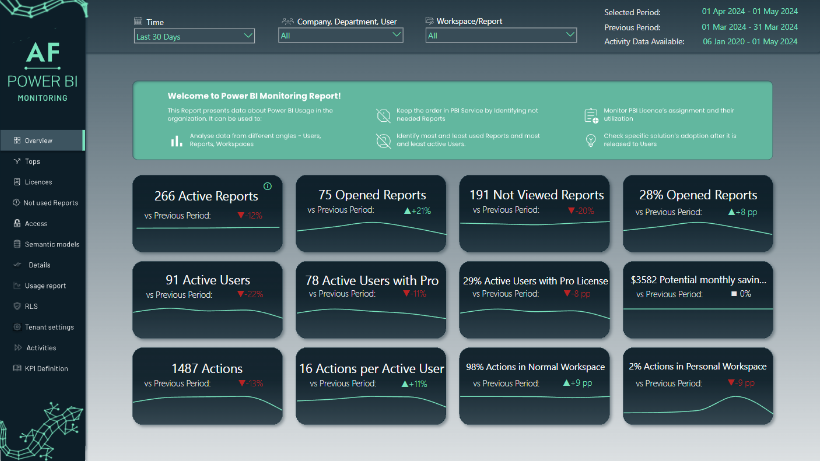Select the 28% Opened Reports card
821x461 pixels.
(x=698, y=213)
